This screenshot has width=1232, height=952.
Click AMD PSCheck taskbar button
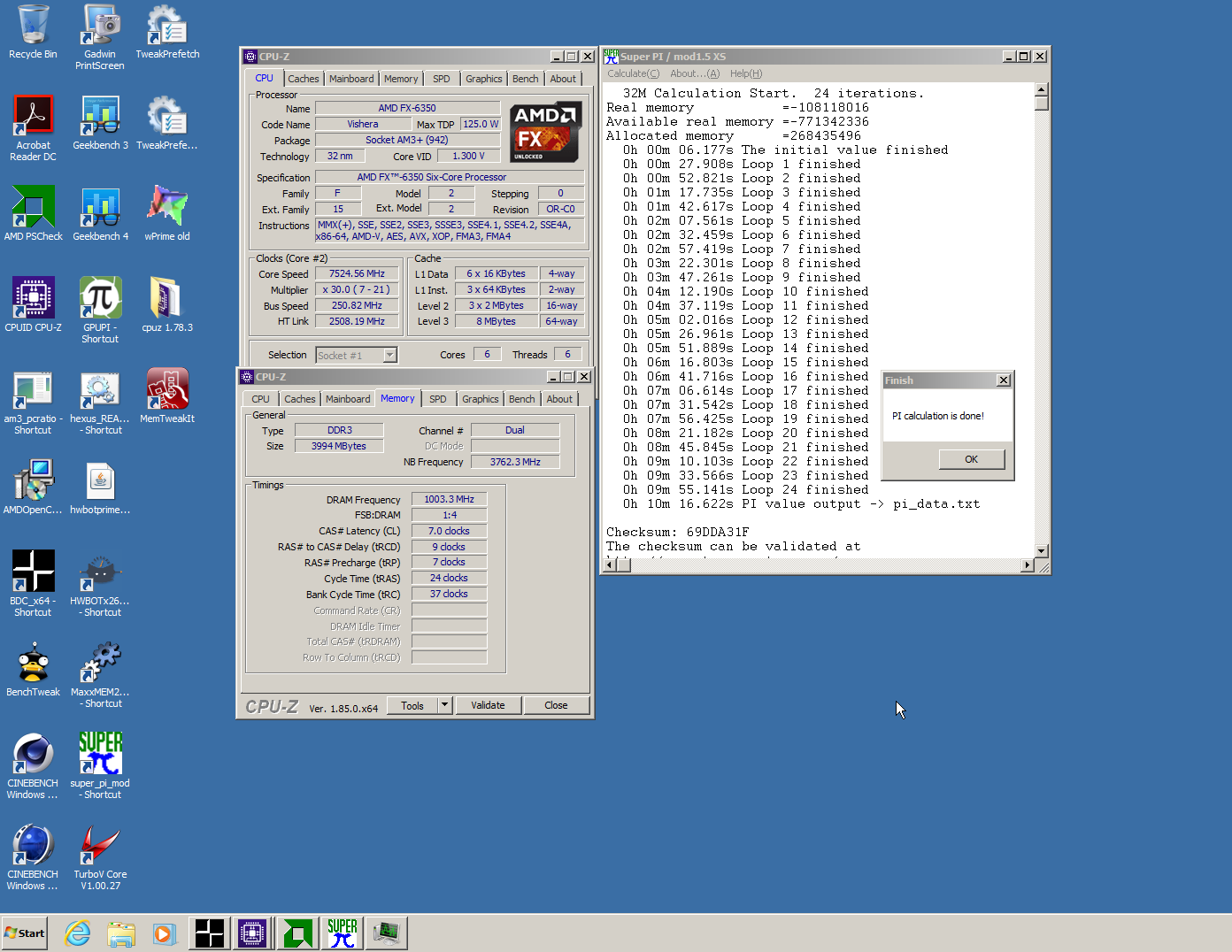tap(297, 933)
